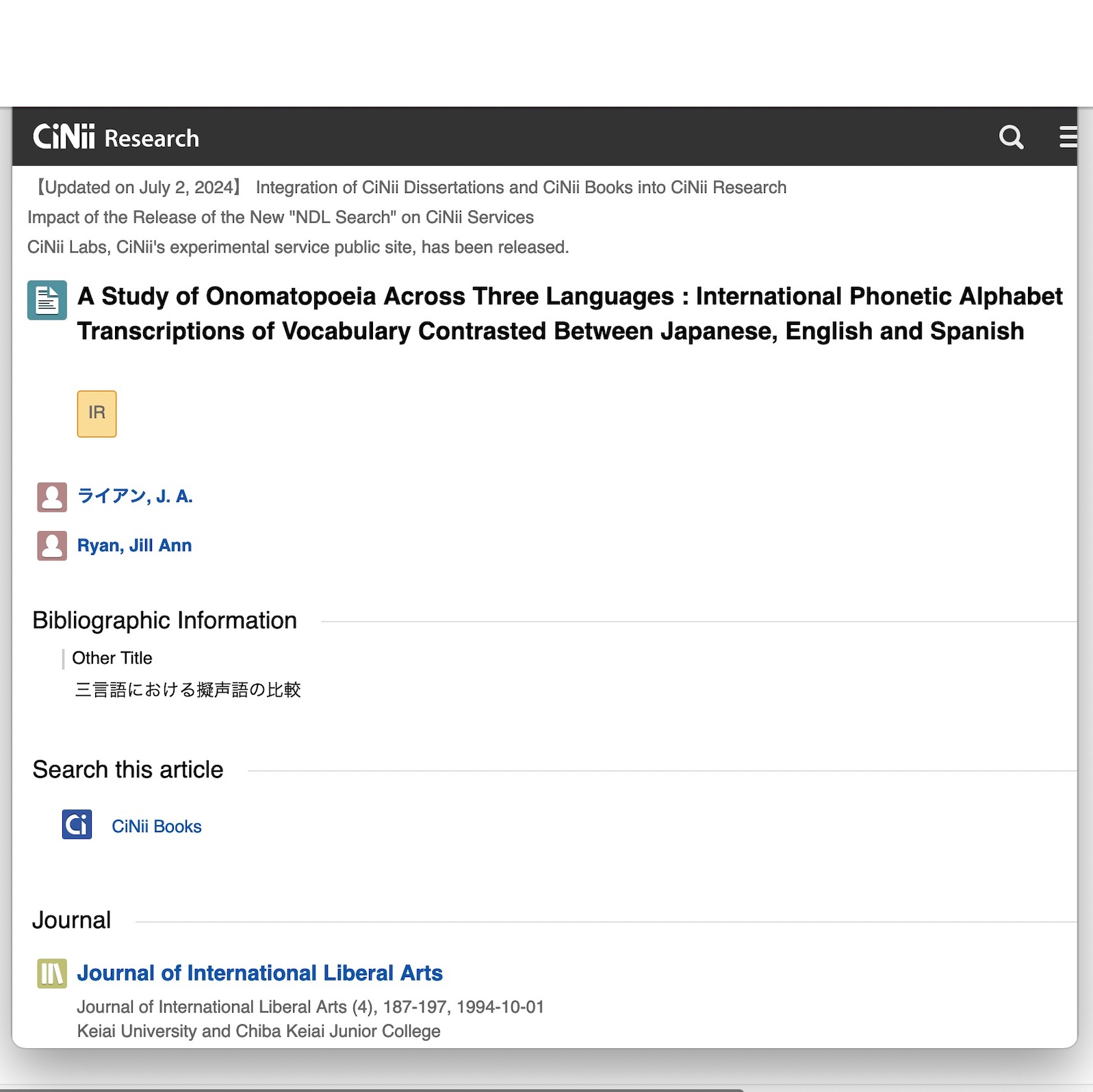Image resolution: width=1093 pixels, height=1092 pixels.
Task: Click the blue CiNii Books Ci icon
Action: 77,824
